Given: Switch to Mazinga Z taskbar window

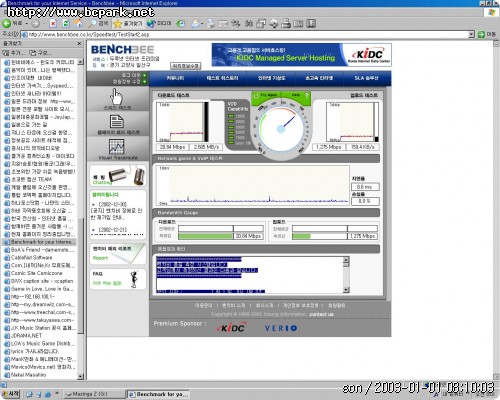Looking at the screenshot, I should 94,394.
